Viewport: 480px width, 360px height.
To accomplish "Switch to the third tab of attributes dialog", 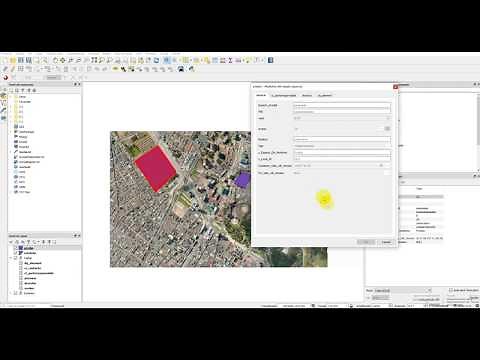I will [307, 95].
